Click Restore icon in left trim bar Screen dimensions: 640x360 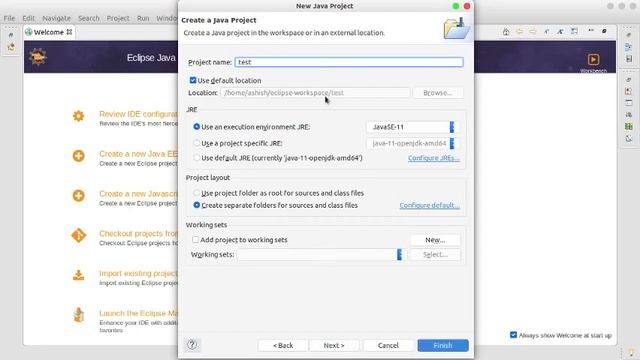click(x=11, y=35)
